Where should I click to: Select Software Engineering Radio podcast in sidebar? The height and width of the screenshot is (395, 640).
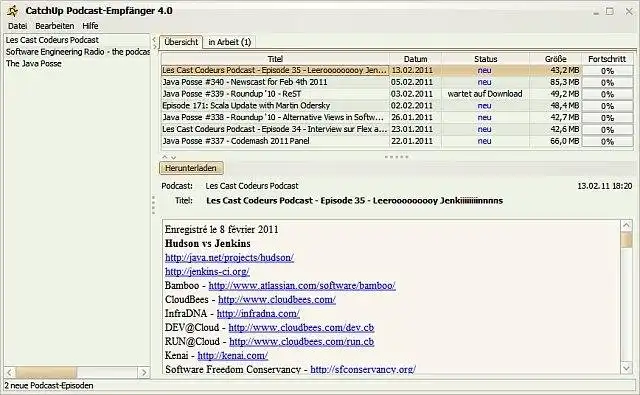78,52
